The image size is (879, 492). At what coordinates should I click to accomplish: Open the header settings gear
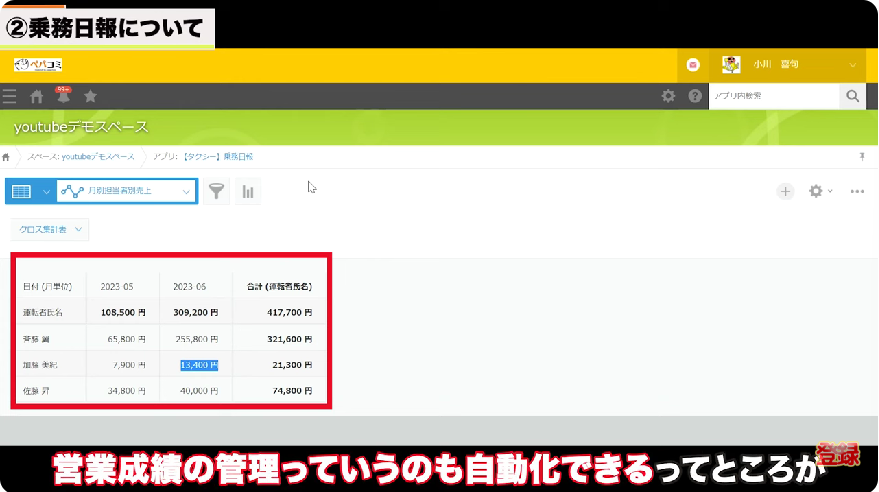pyautogui.click(x=668, y=96)
